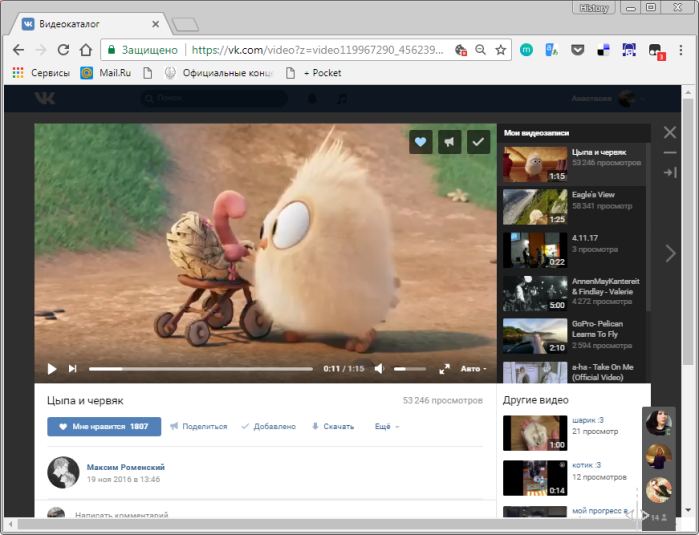Enter fullscreen mode
The image size is (699, 535).
tap(444, 369)
